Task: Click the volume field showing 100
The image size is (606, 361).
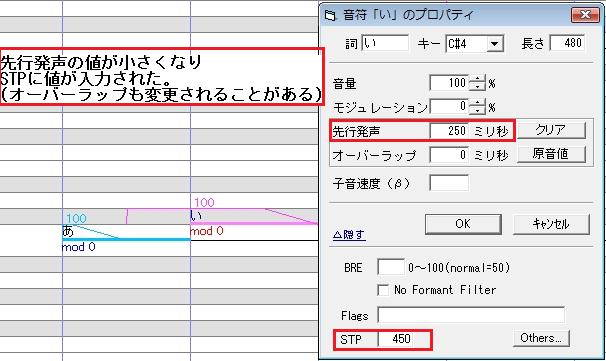Action: click(449, 83)
